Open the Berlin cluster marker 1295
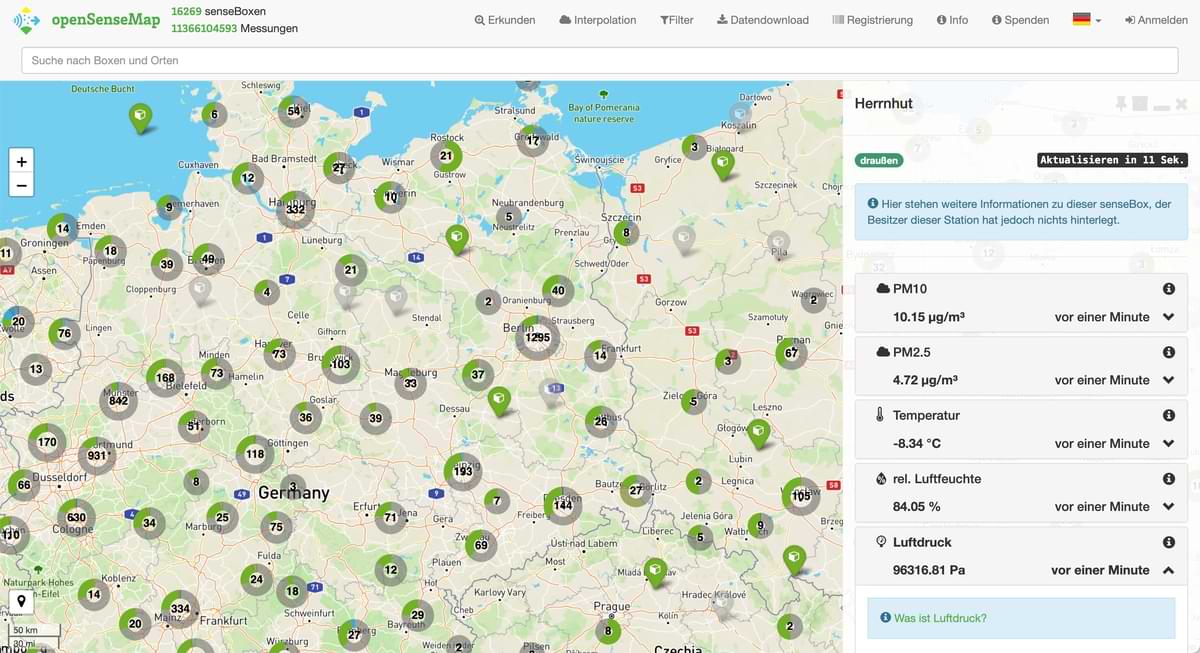 point(538,338)
